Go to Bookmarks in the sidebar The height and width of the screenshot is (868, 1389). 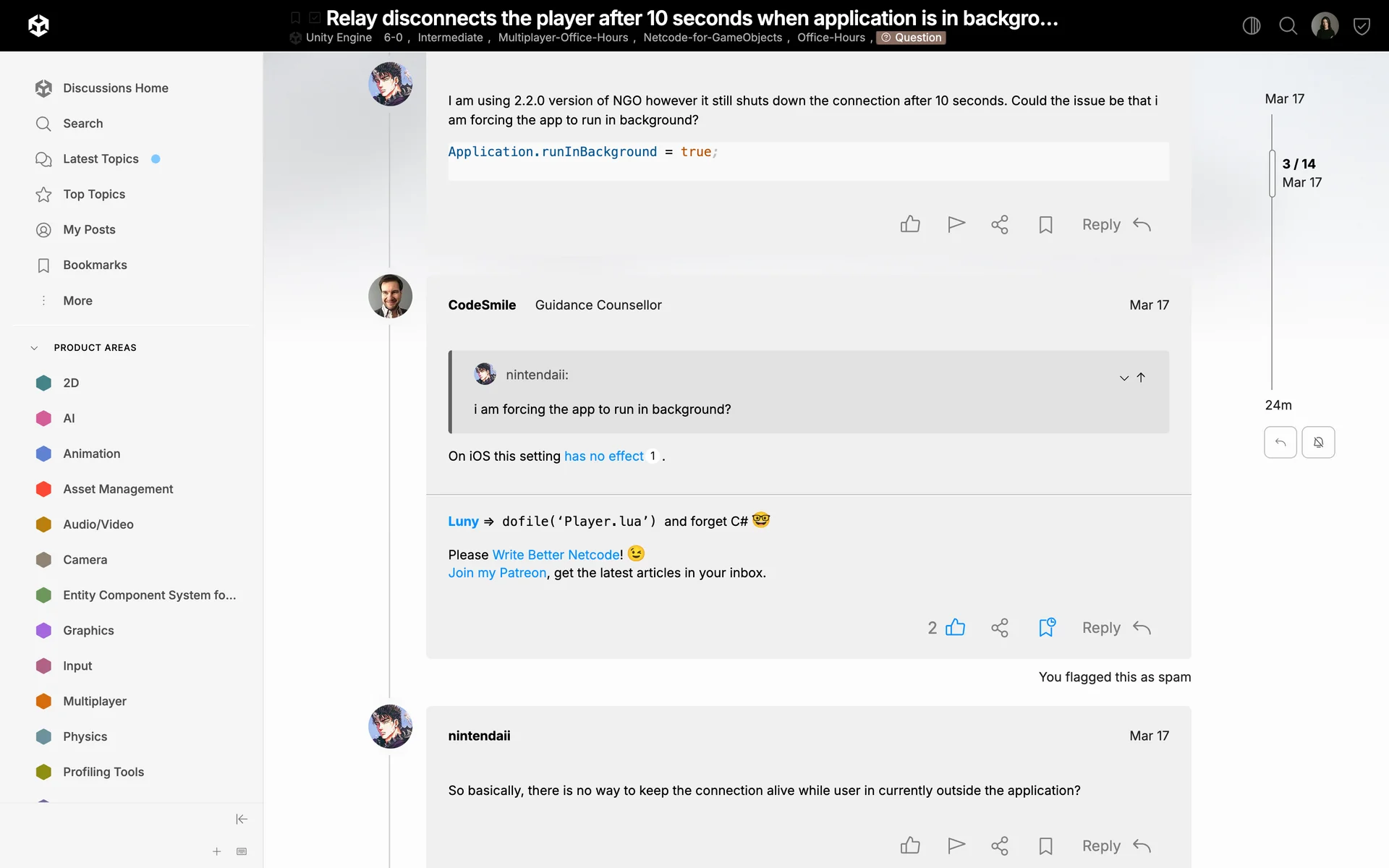pyautogui.click(x=95, y=265)
